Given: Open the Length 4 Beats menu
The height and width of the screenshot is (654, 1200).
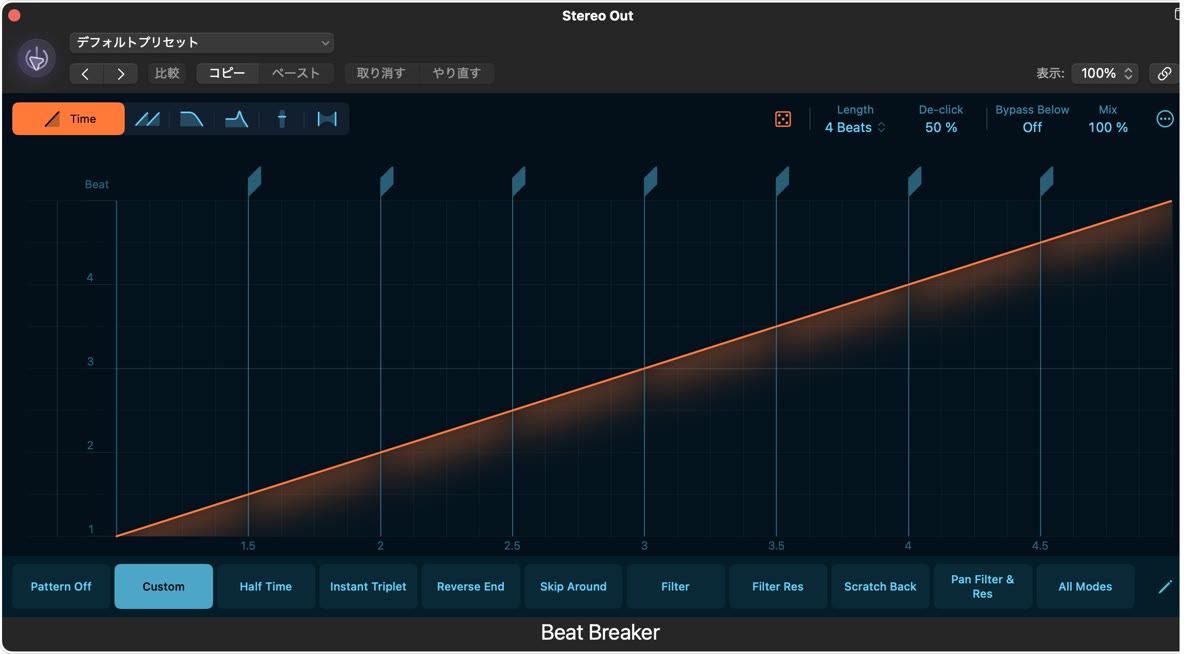Looking at the screenshot, I should [855, 128].
